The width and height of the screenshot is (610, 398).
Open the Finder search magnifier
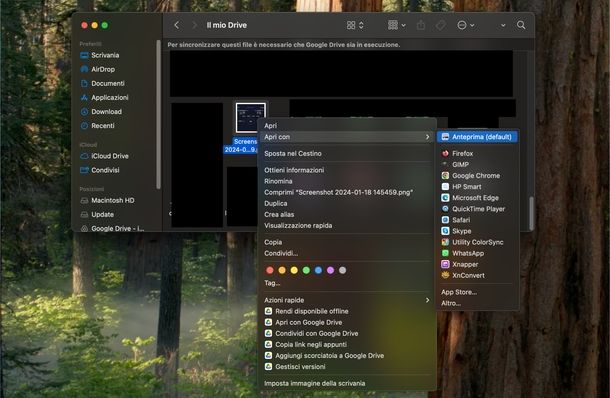click(x=521, y=25)
